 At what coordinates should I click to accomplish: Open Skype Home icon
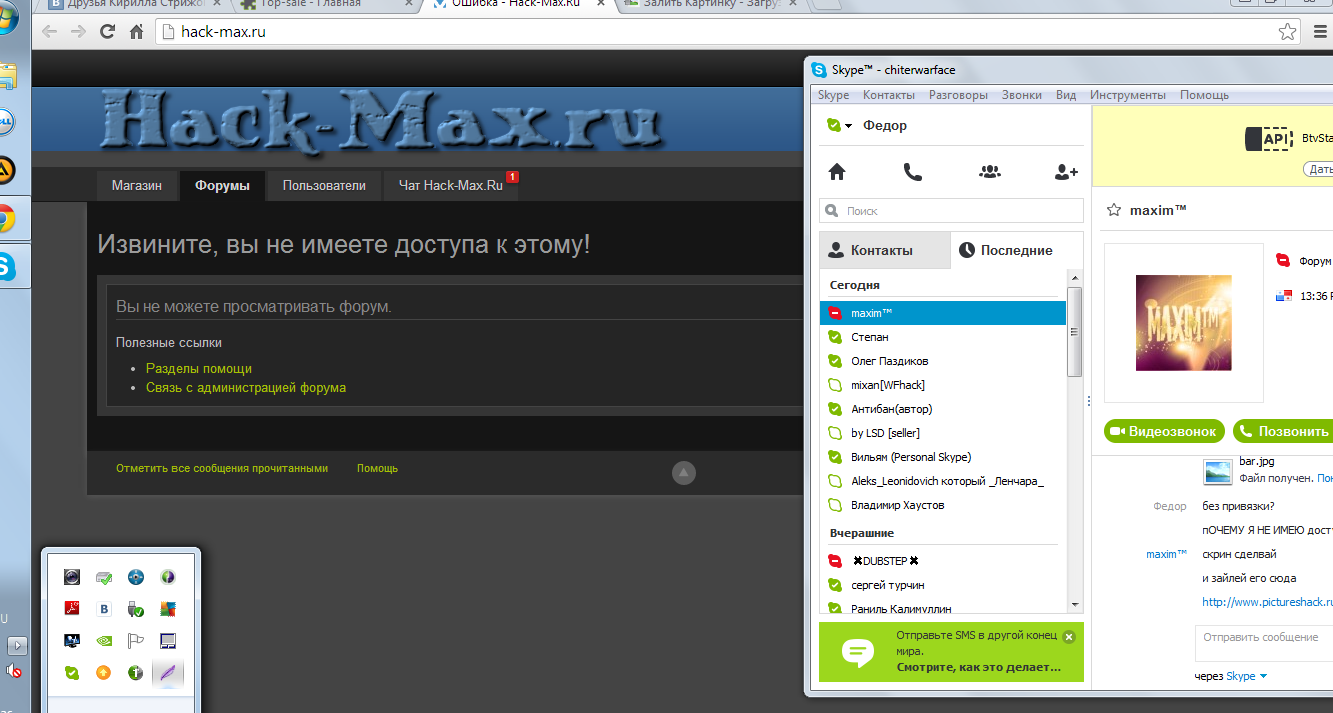(837, 172)
